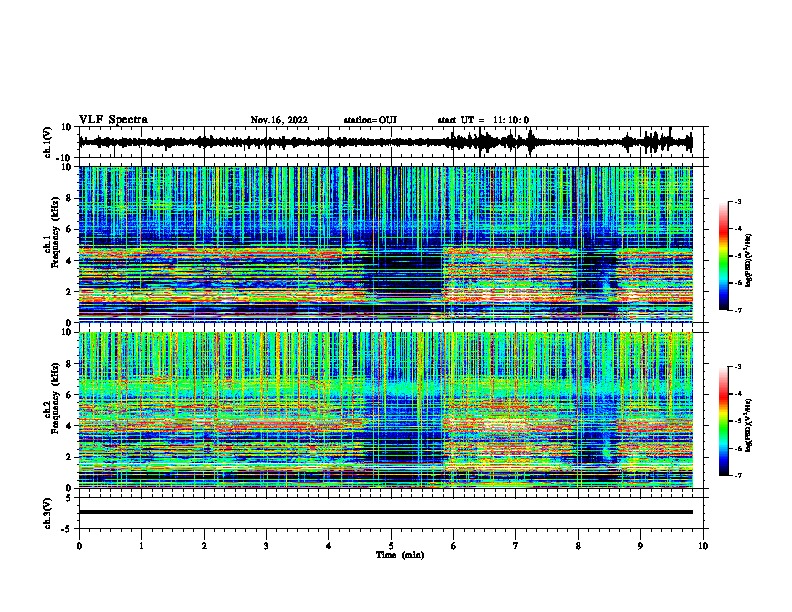Click the "-10" tick on ch.1(V) axis

(65, 158)
